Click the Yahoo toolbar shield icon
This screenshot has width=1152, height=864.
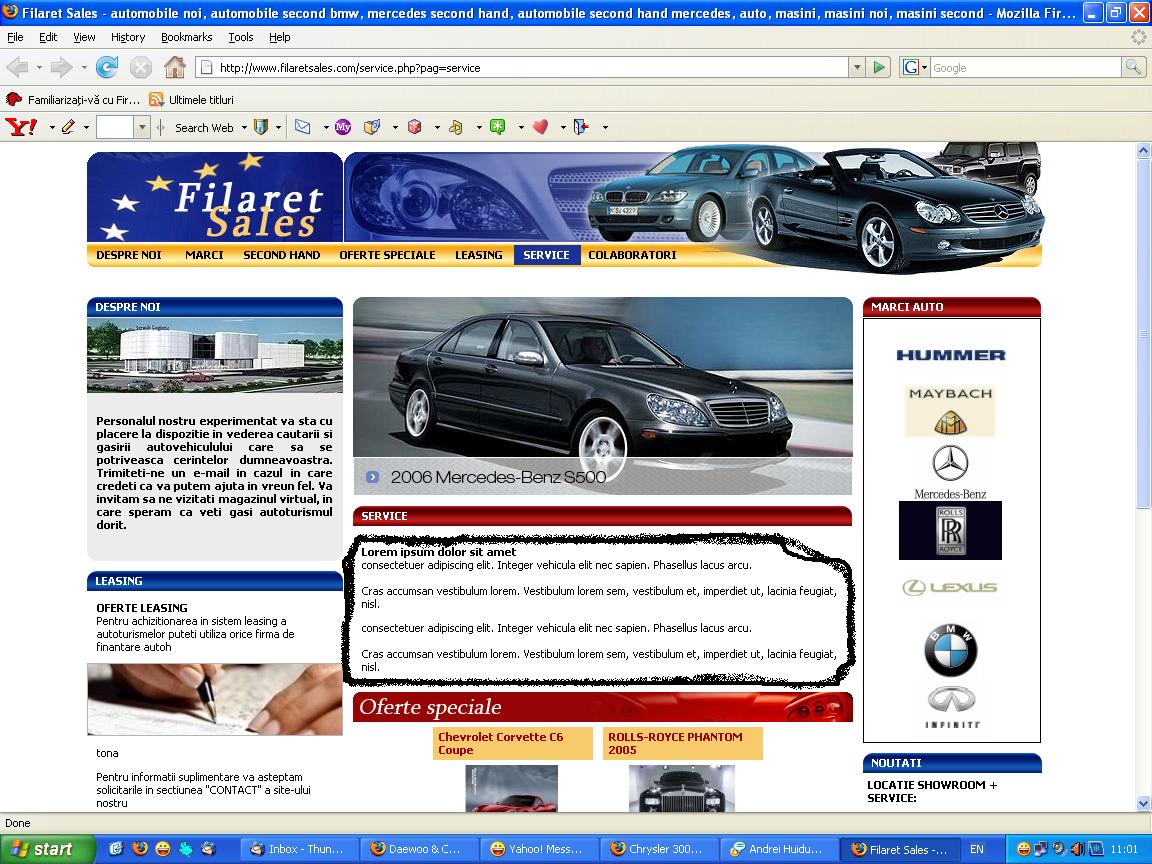261,127
